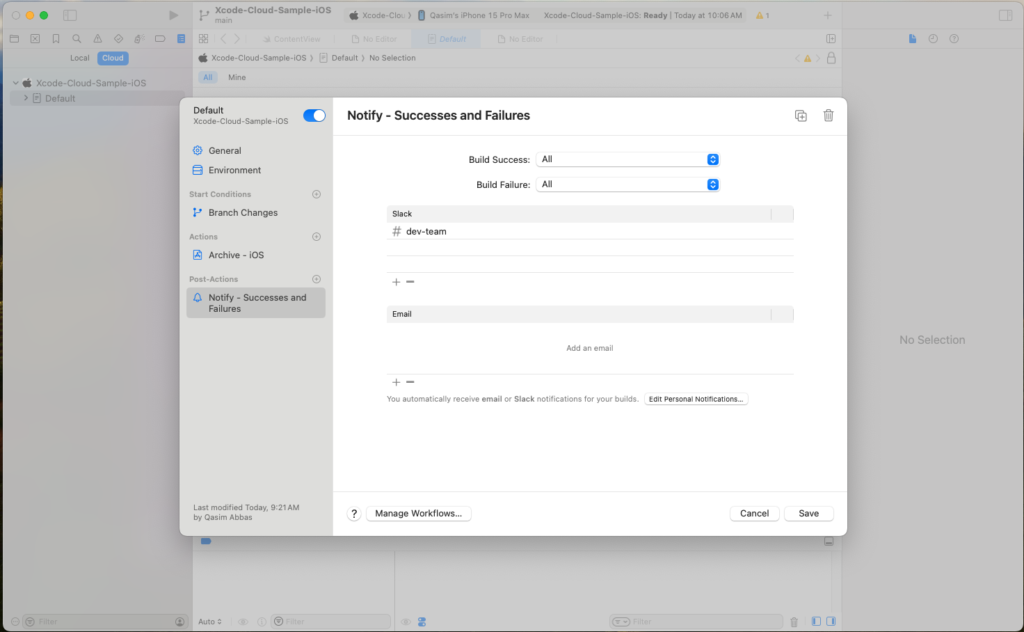Image resolution: width=1024 pixels, height=632 pixels.
Task: Toggle the variables view in debug area
Action: 816,622
